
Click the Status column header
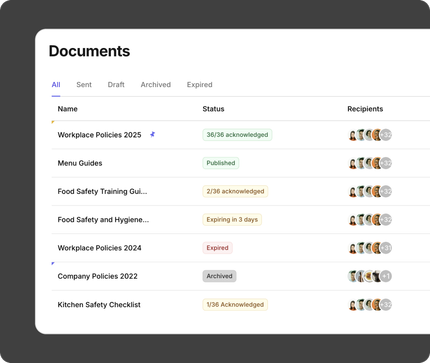click(x=213, y=109)
